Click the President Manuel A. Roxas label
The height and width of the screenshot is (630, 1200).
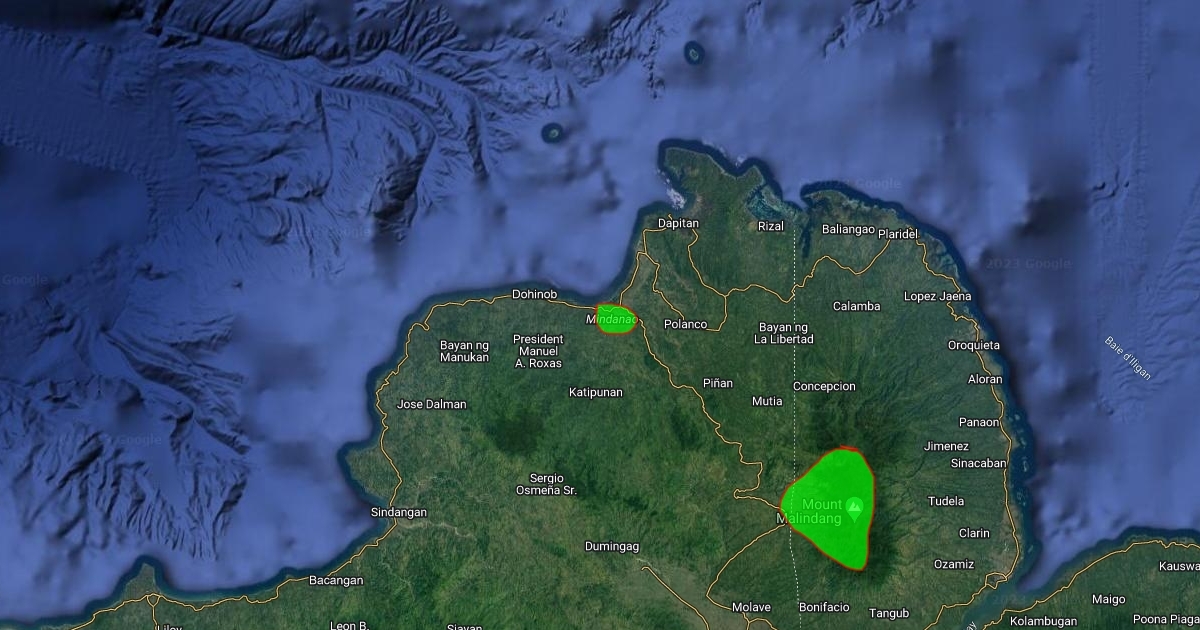(538, 352)
